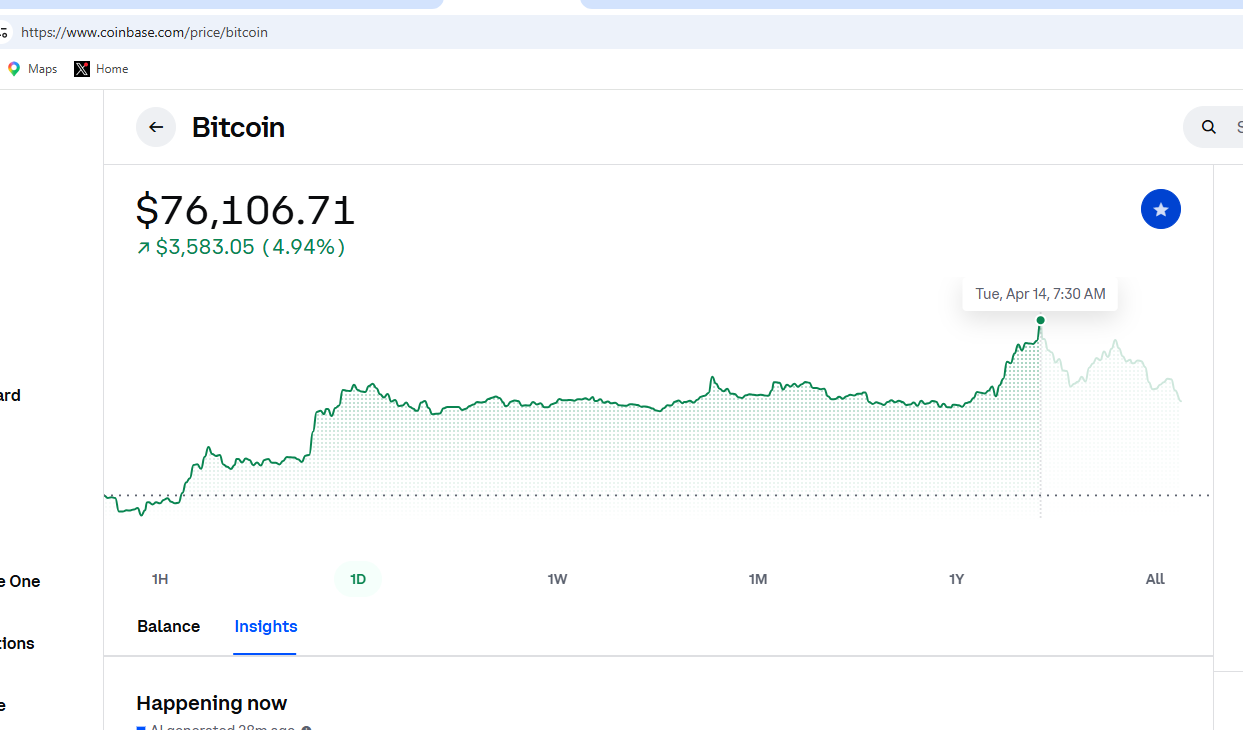Viewport: 1243px width, 730px height.
Task: Click the site info icon beside the URL
Action: (4, 32)
